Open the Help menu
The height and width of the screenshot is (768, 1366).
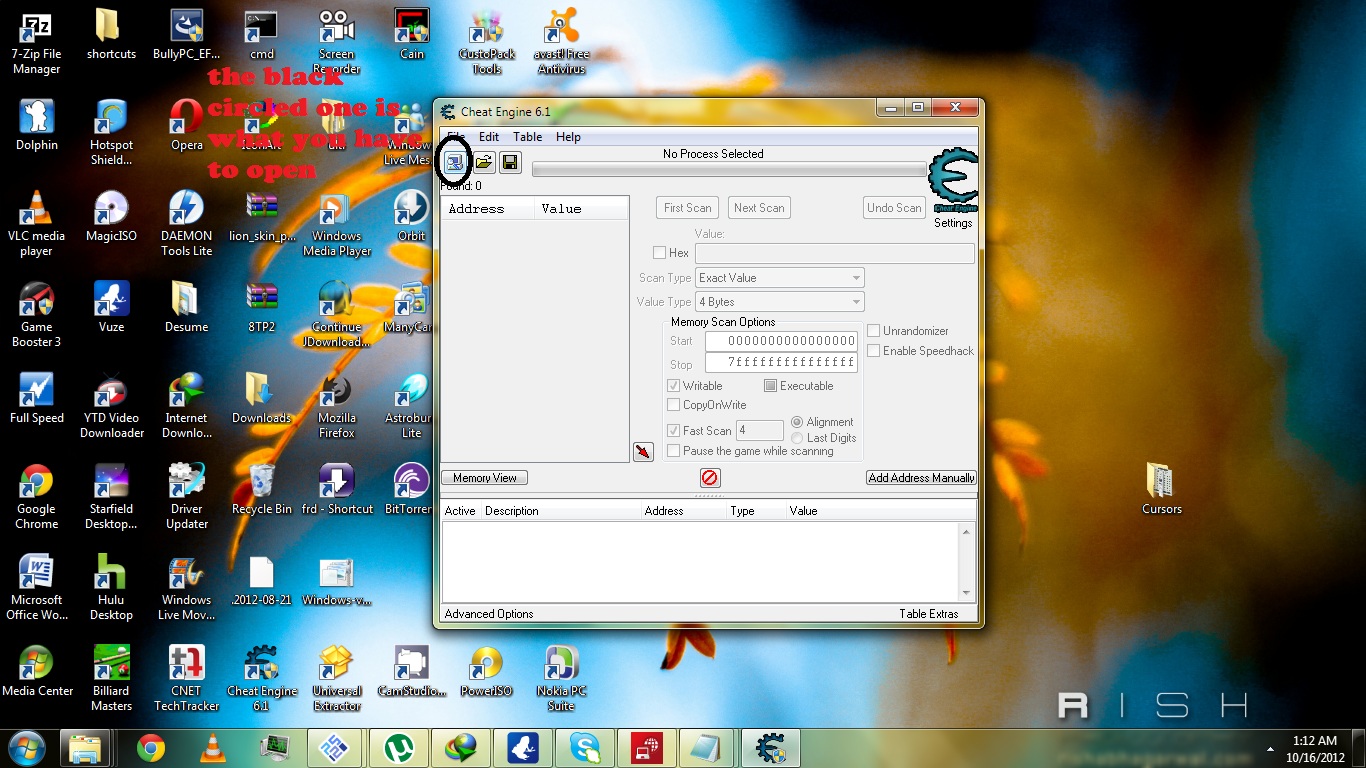tap(568, 137)
